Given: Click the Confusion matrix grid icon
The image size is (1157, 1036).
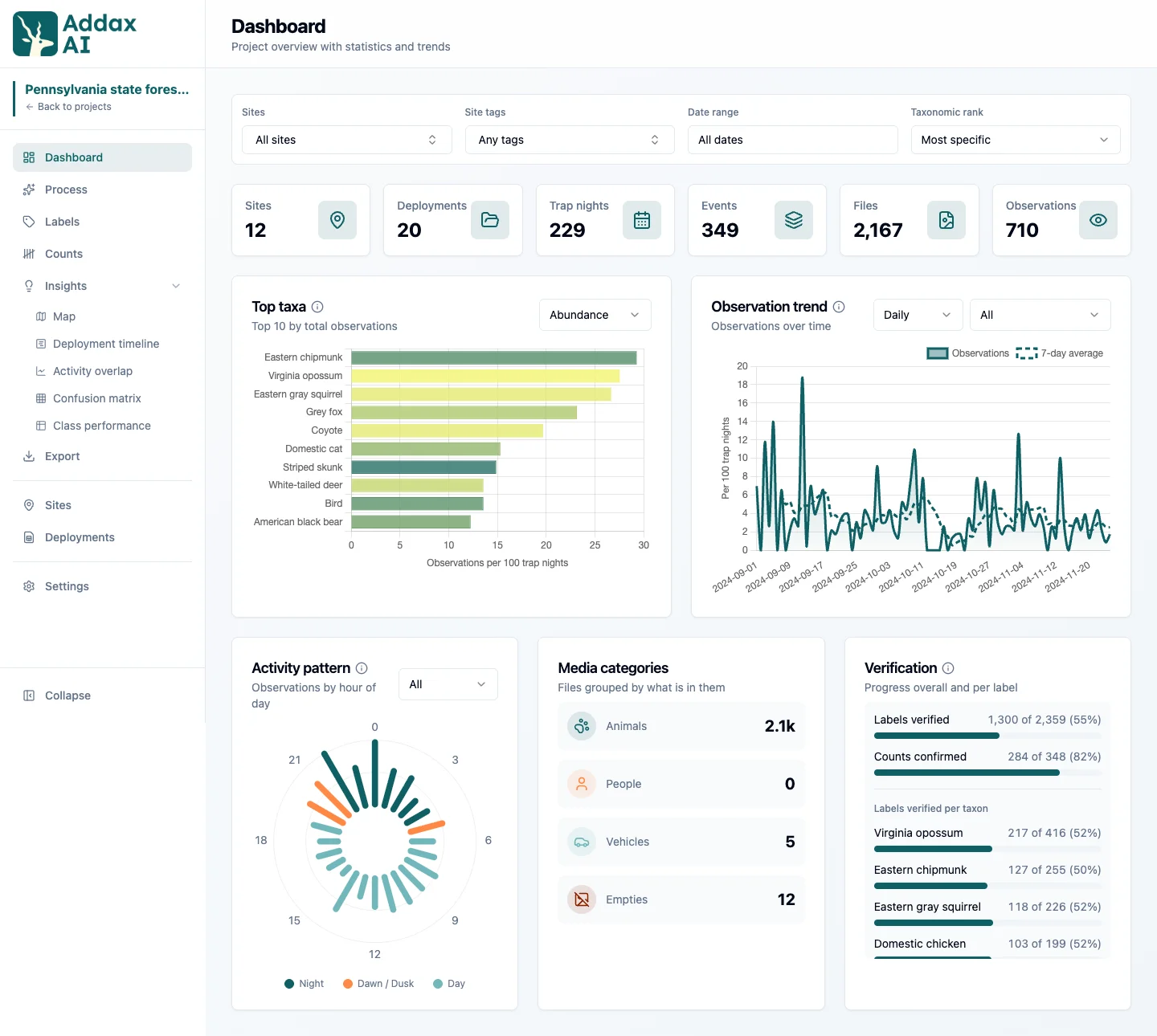Looking at the screenshot, I should pyautogui.click(x=41, y=398).
